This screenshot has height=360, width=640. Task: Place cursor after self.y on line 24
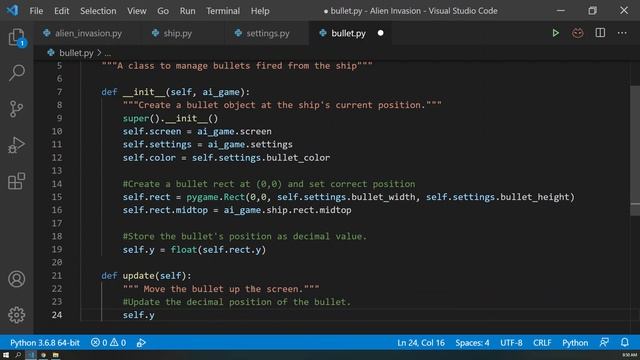pos(155,315)
